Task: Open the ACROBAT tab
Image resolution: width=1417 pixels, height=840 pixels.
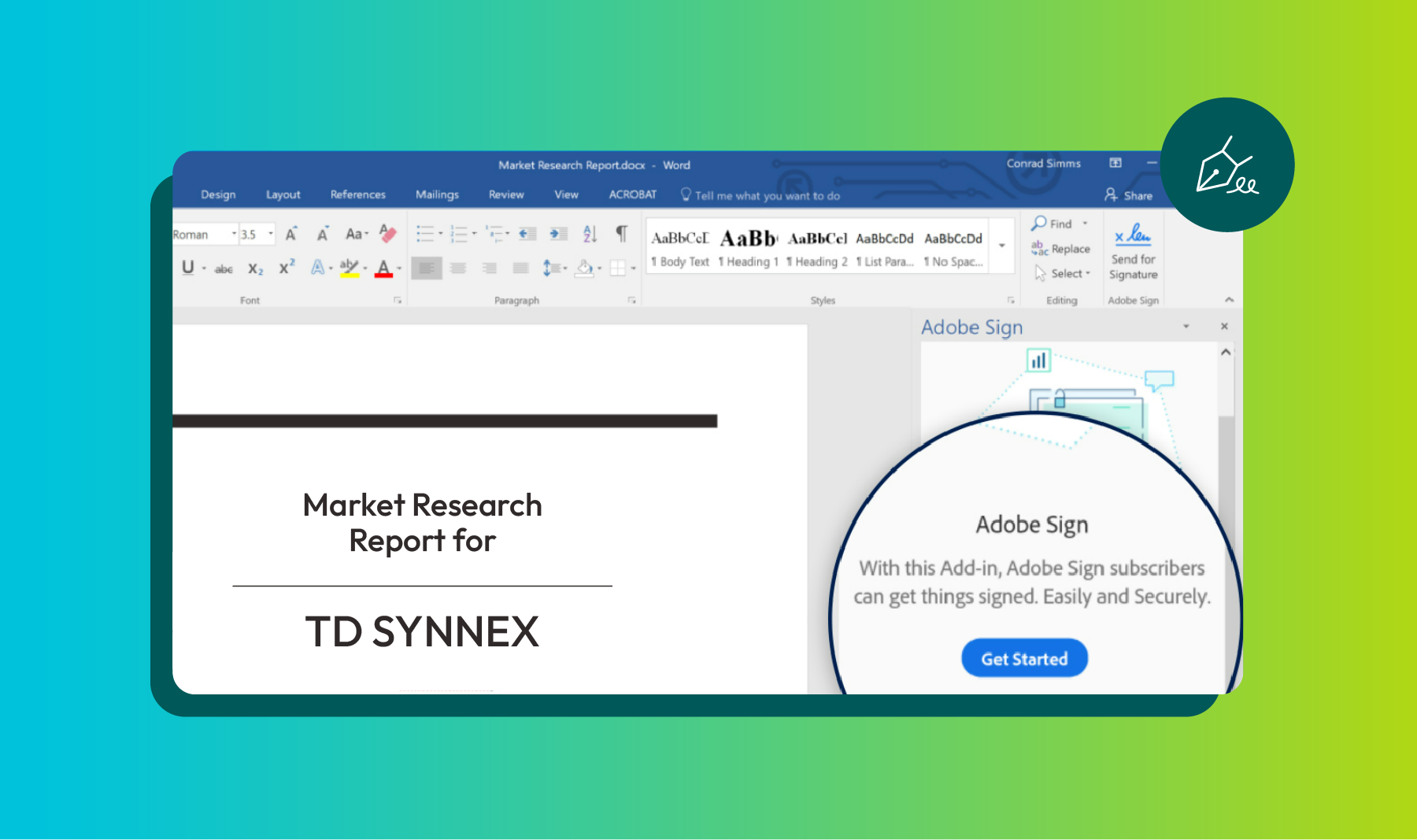Action: click(632, 194)
